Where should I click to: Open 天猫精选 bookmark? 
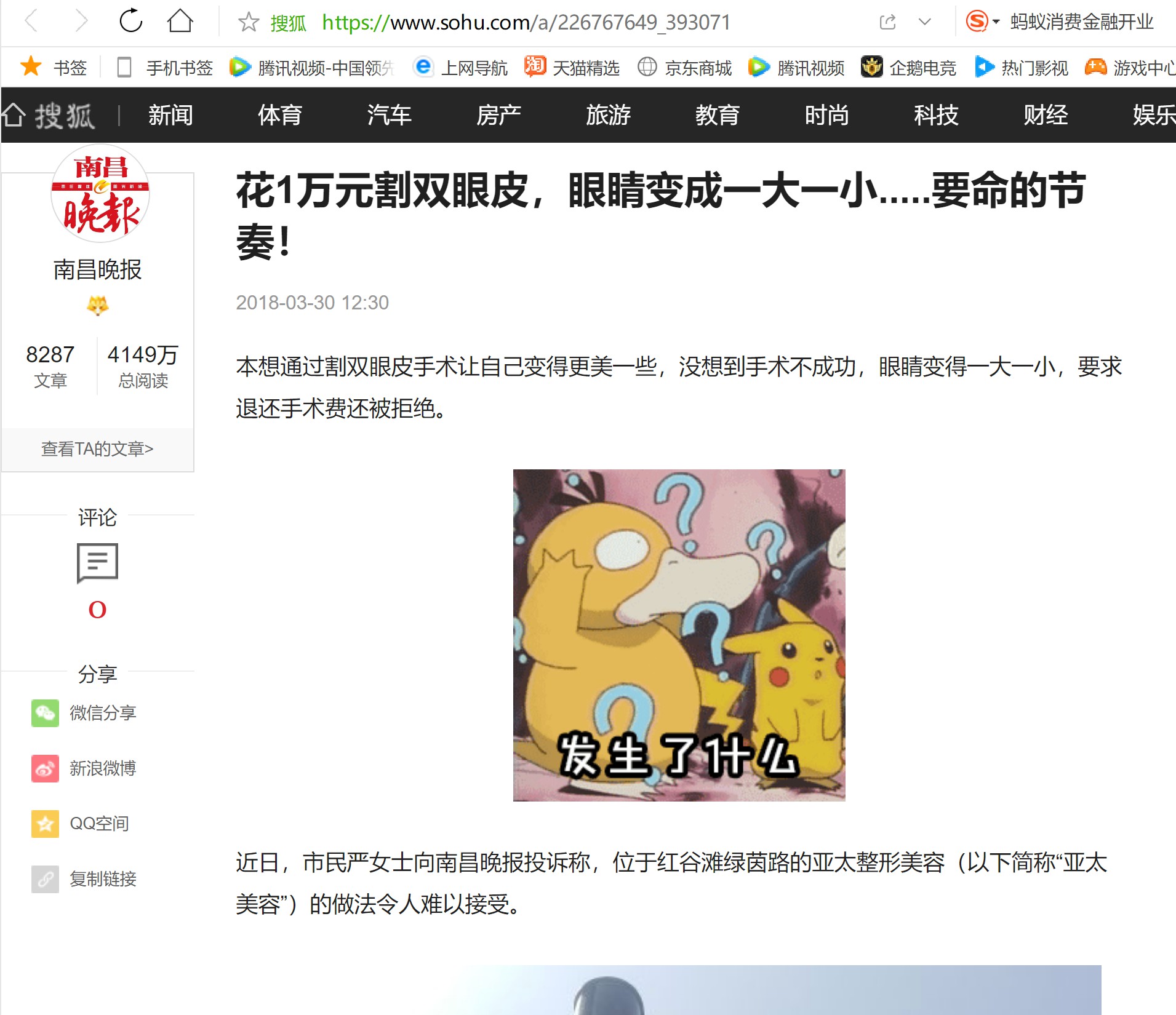point(572,67)
